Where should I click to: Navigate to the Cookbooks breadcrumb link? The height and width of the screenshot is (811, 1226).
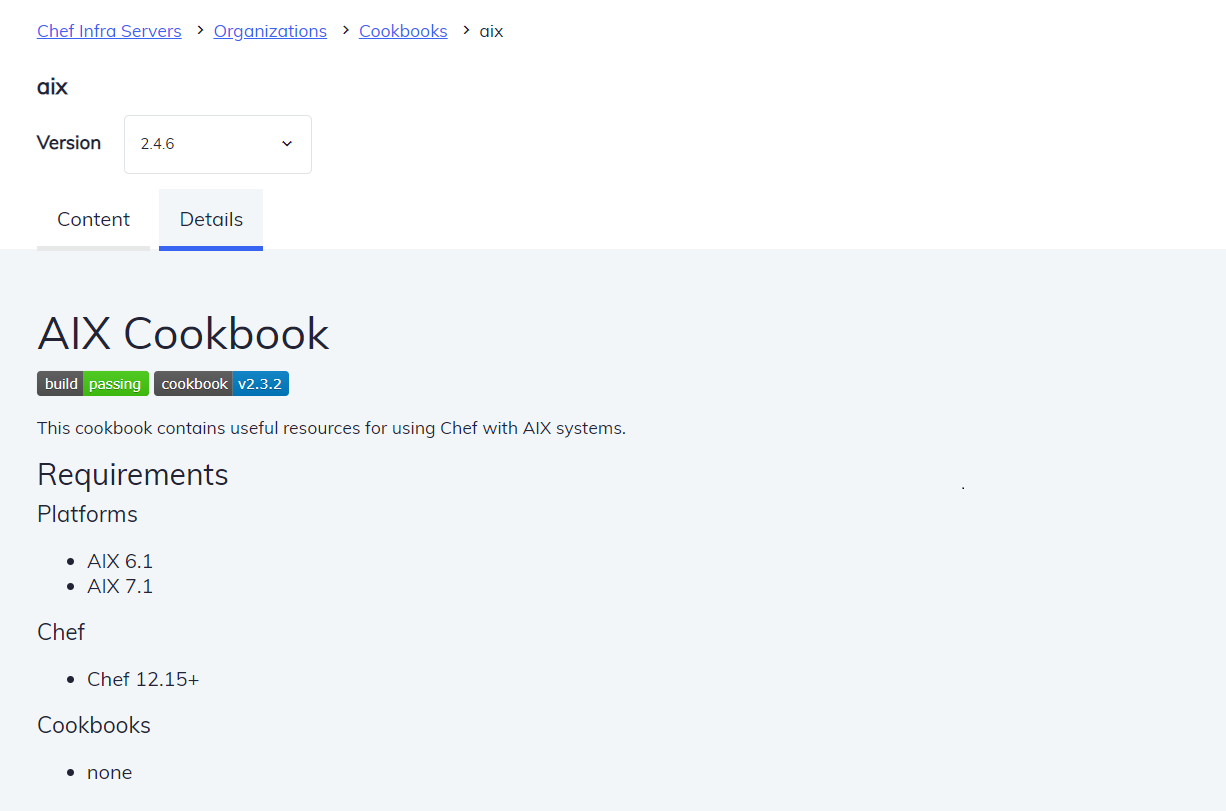(x=403, y=31)
